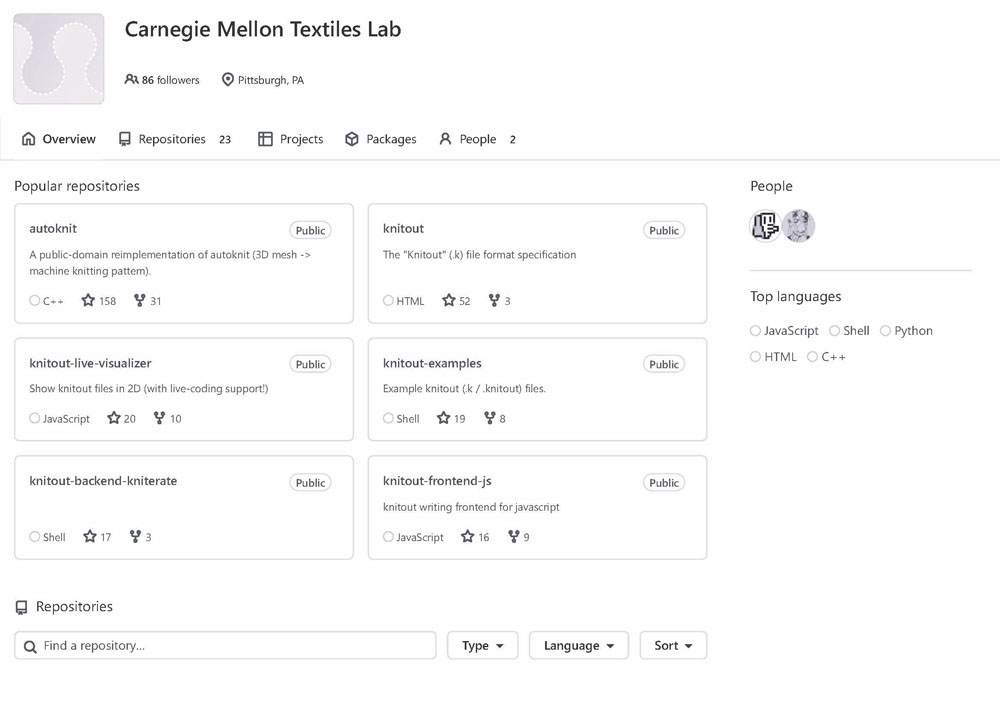Click the People heading in sidebar

pyautogui.click(x=771, y=186)
